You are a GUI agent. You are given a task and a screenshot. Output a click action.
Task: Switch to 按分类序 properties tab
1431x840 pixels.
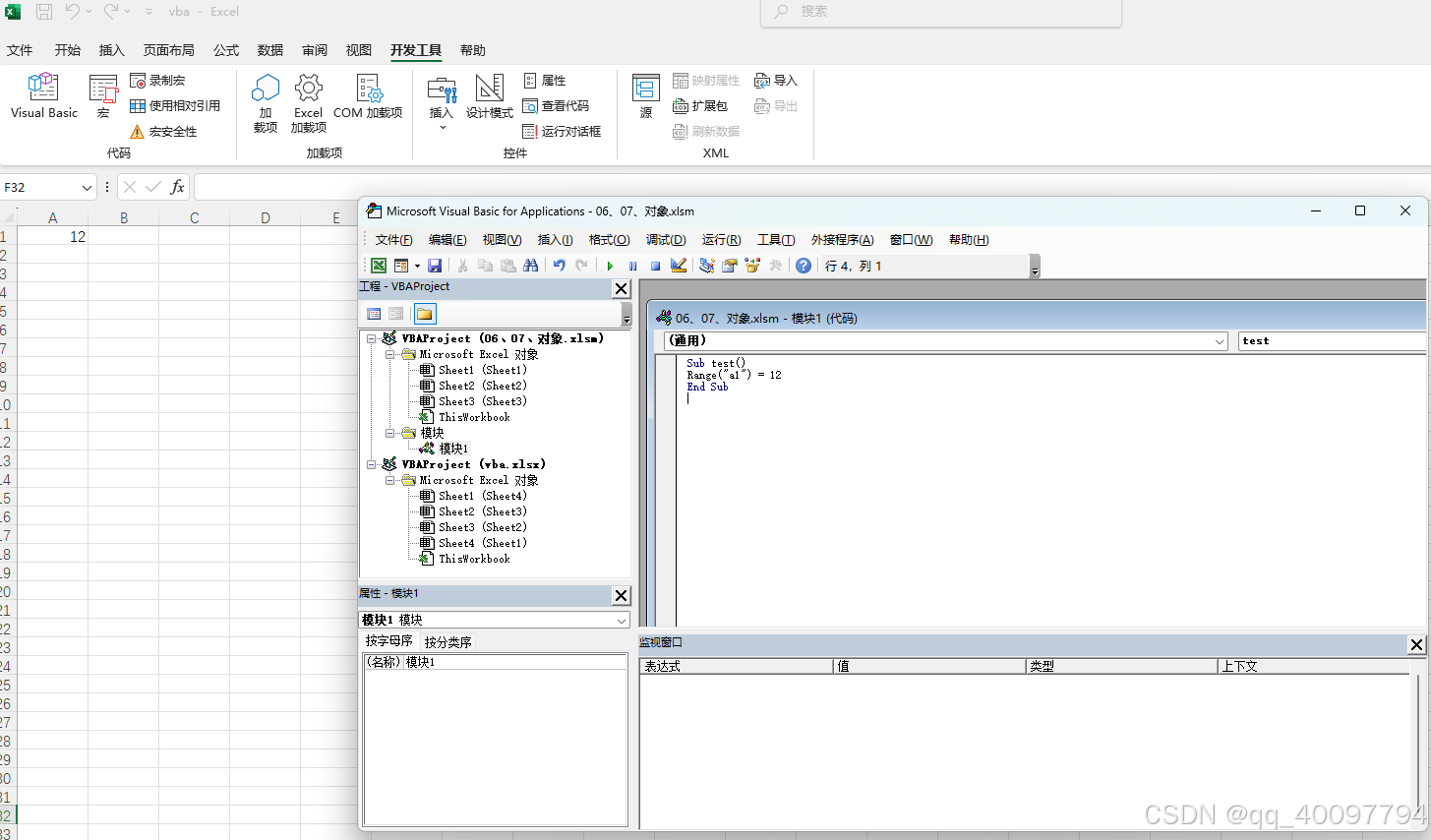(447, 642)
